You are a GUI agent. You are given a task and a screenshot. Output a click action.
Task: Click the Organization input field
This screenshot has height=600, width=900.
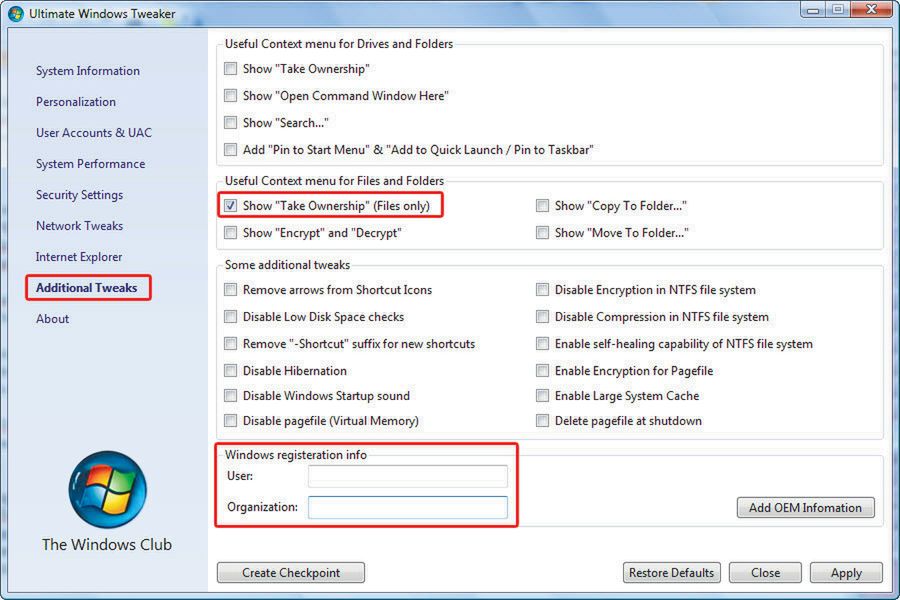coord(408,507)
